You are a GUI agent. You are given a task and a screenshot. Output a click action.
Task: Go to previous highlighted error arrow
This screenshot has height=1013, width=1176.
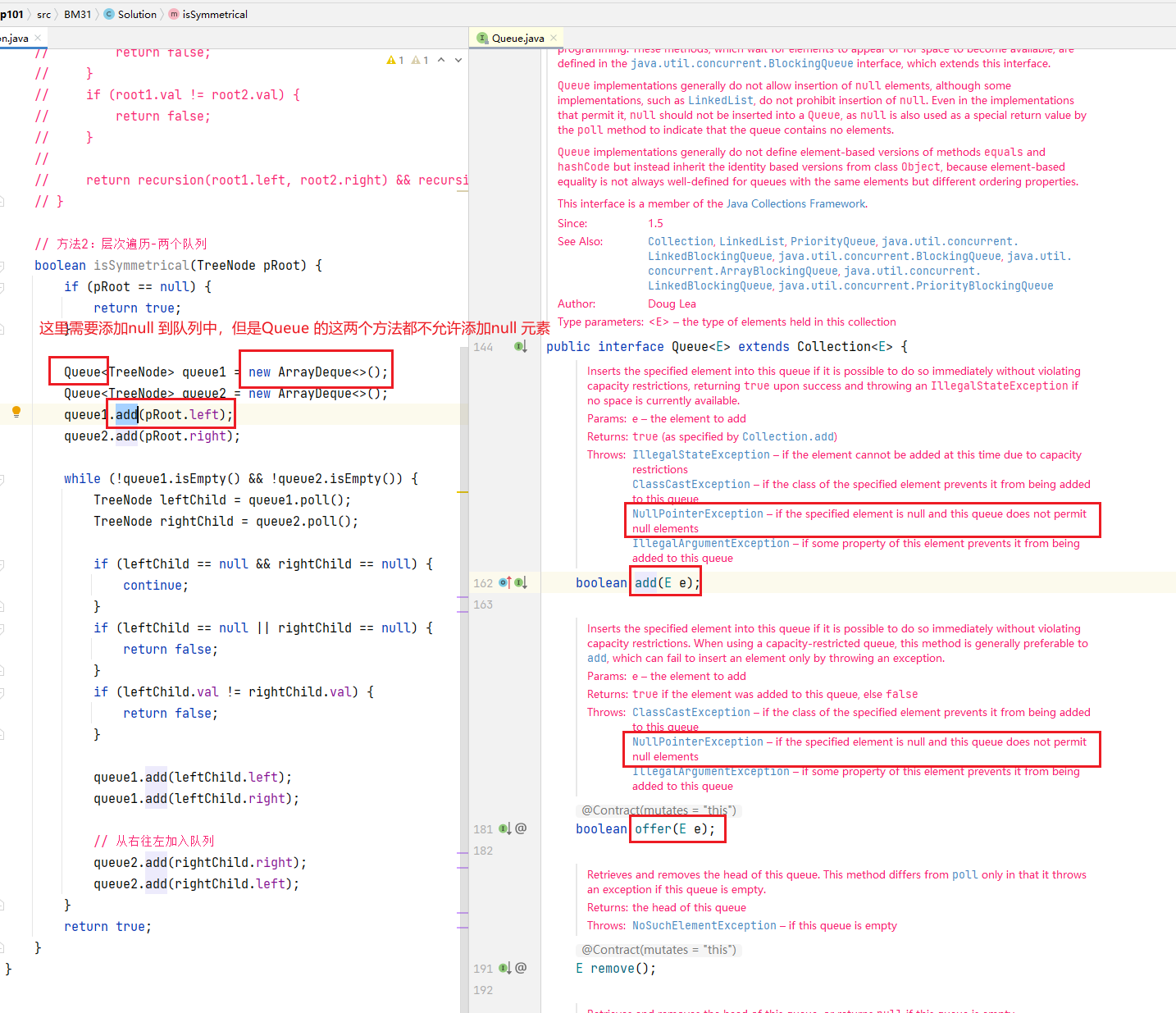pyautogui.click(x=441, y=60)
